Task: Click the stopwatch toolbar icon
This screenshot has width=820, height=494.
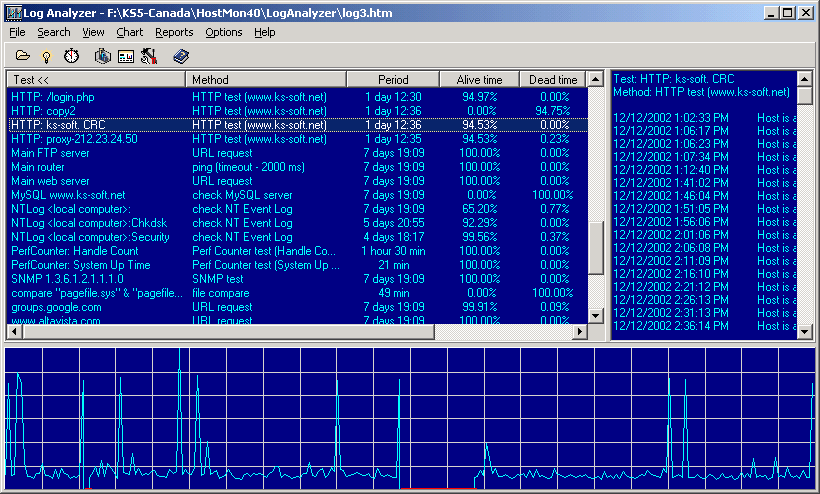Action: click(x=71, y=55)
